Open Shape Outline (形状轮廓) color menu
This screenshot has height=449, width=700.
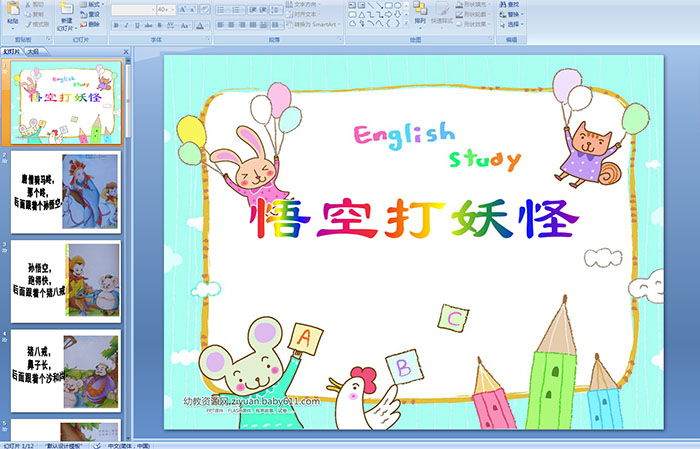point(474,14)
